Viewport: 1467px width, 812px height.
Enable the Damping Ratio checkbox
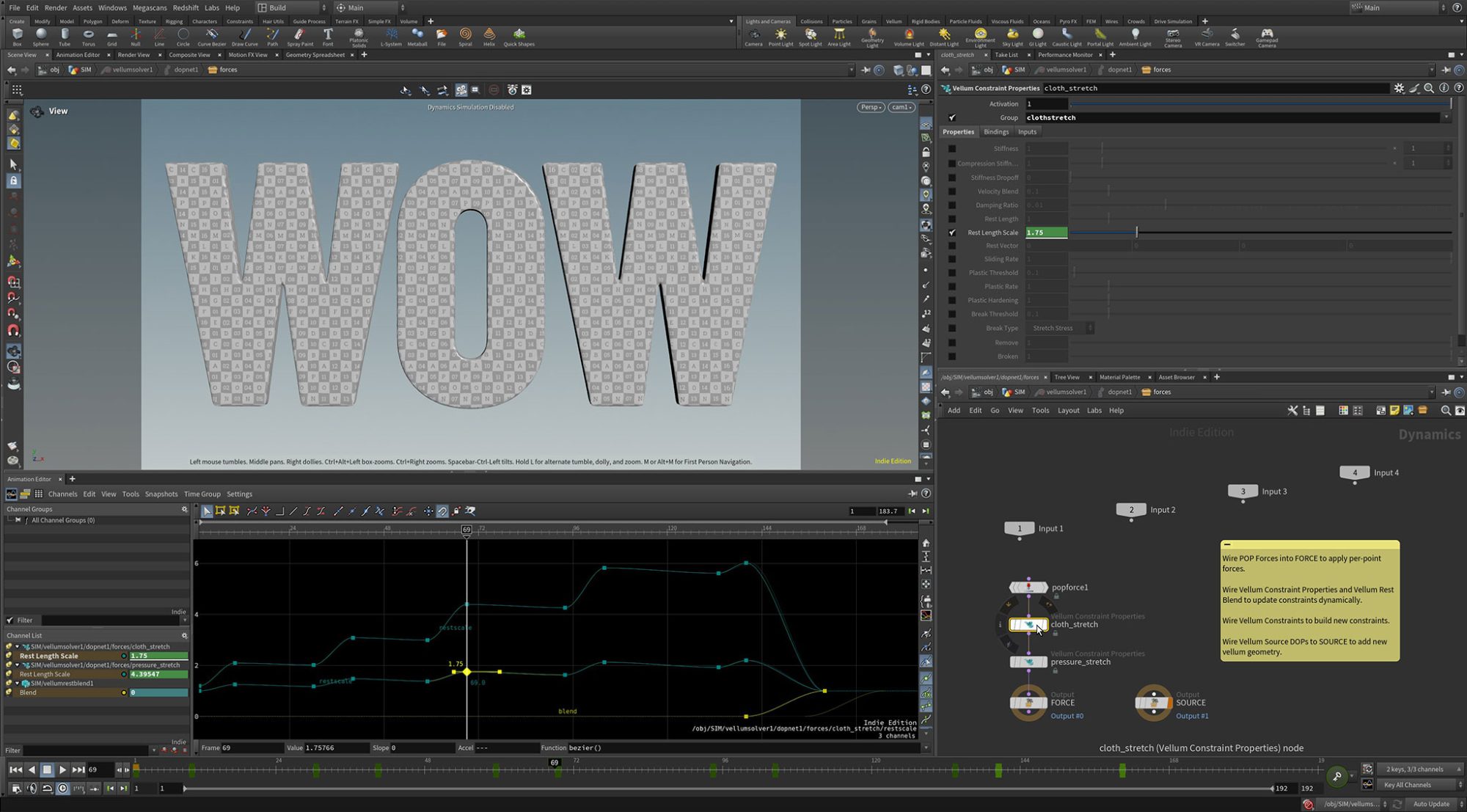click(952, 205)
